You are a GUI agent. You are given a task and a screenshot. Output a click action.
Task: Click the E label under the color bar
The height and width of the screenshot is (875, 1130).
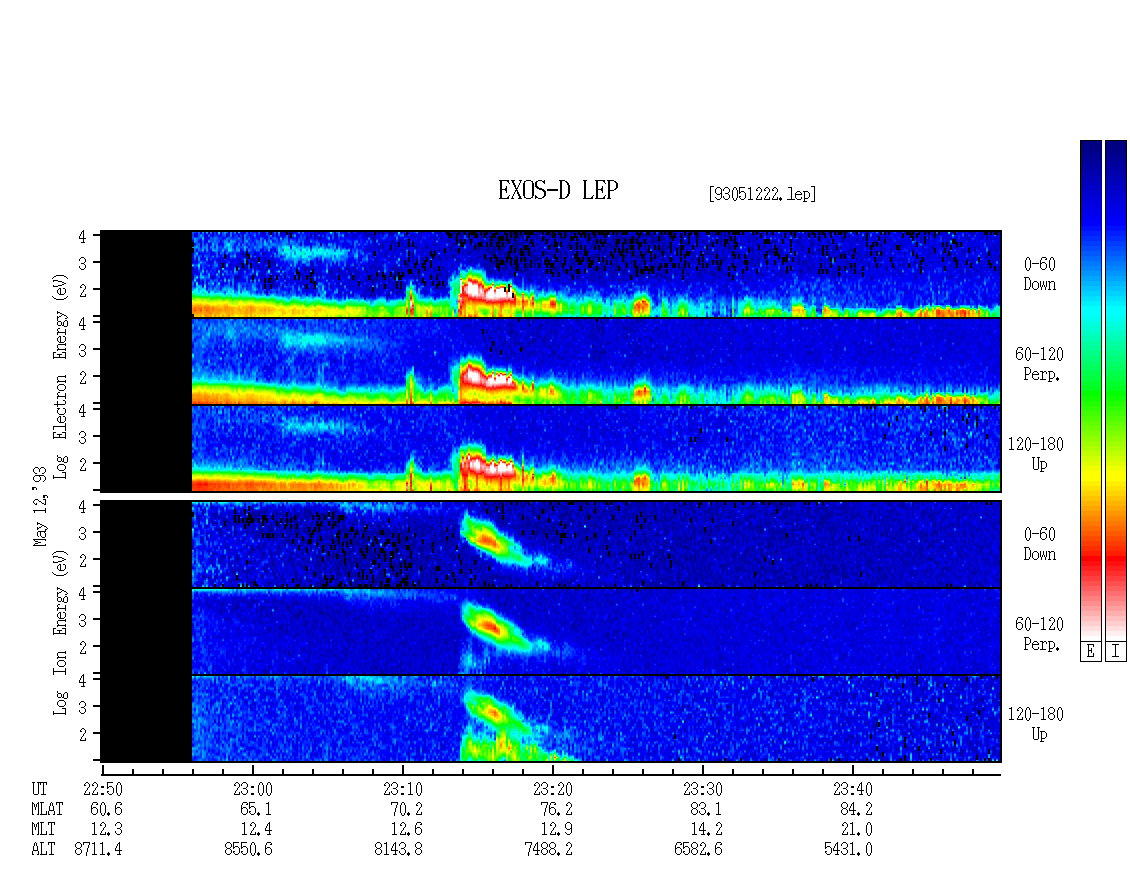point(1090,652)
